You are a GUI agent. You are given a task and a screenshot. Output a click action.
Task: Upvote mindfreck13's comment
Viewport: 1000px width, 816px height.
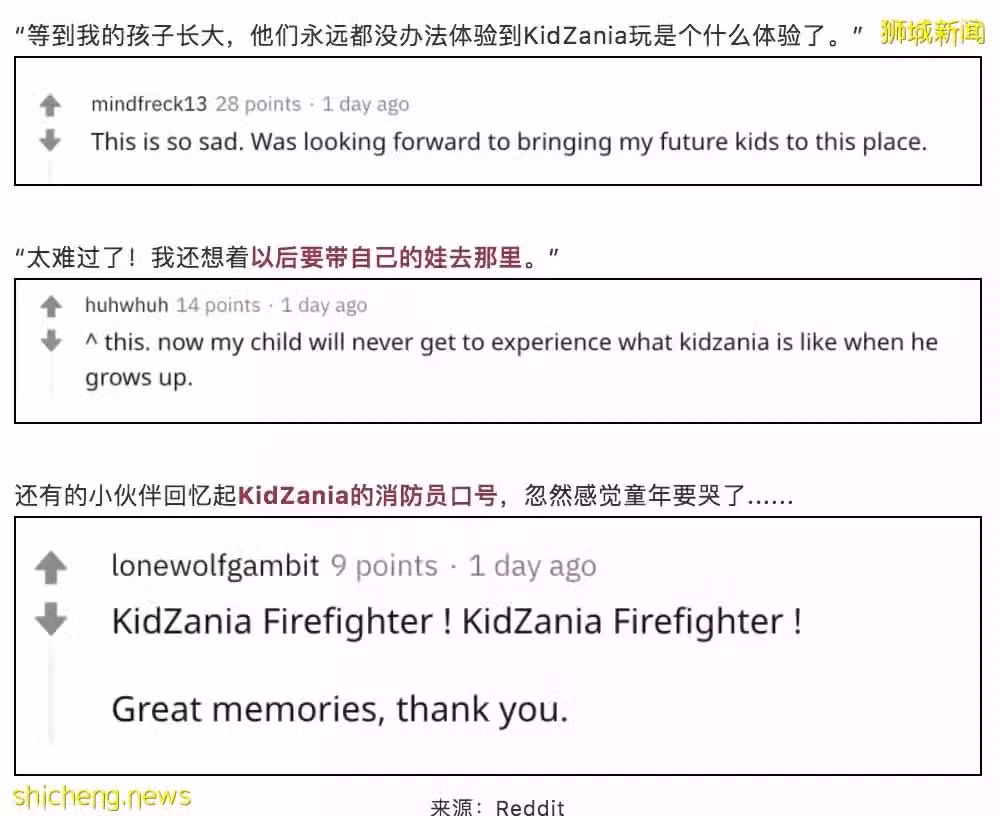[50, 105]
